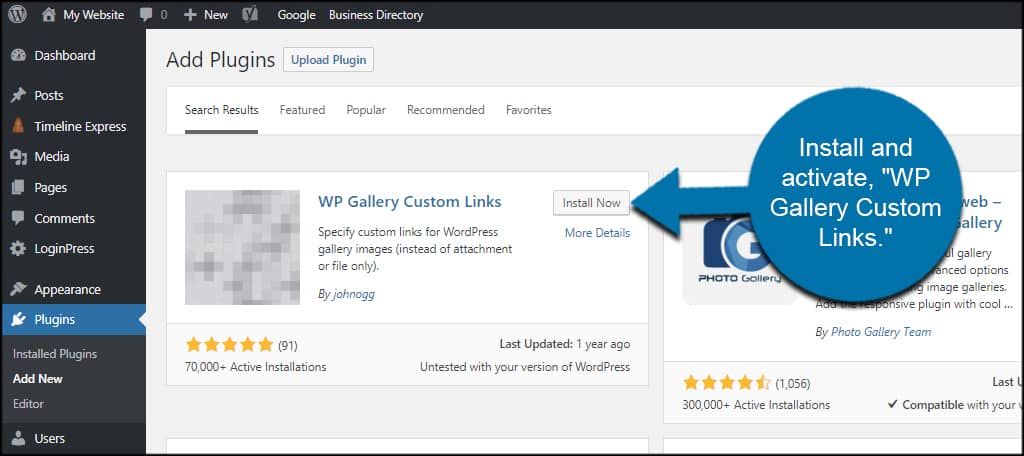Open the WordPress logo menu
Image resolution: width=1024 pixels, height=456 pixels.
(18, 14)
